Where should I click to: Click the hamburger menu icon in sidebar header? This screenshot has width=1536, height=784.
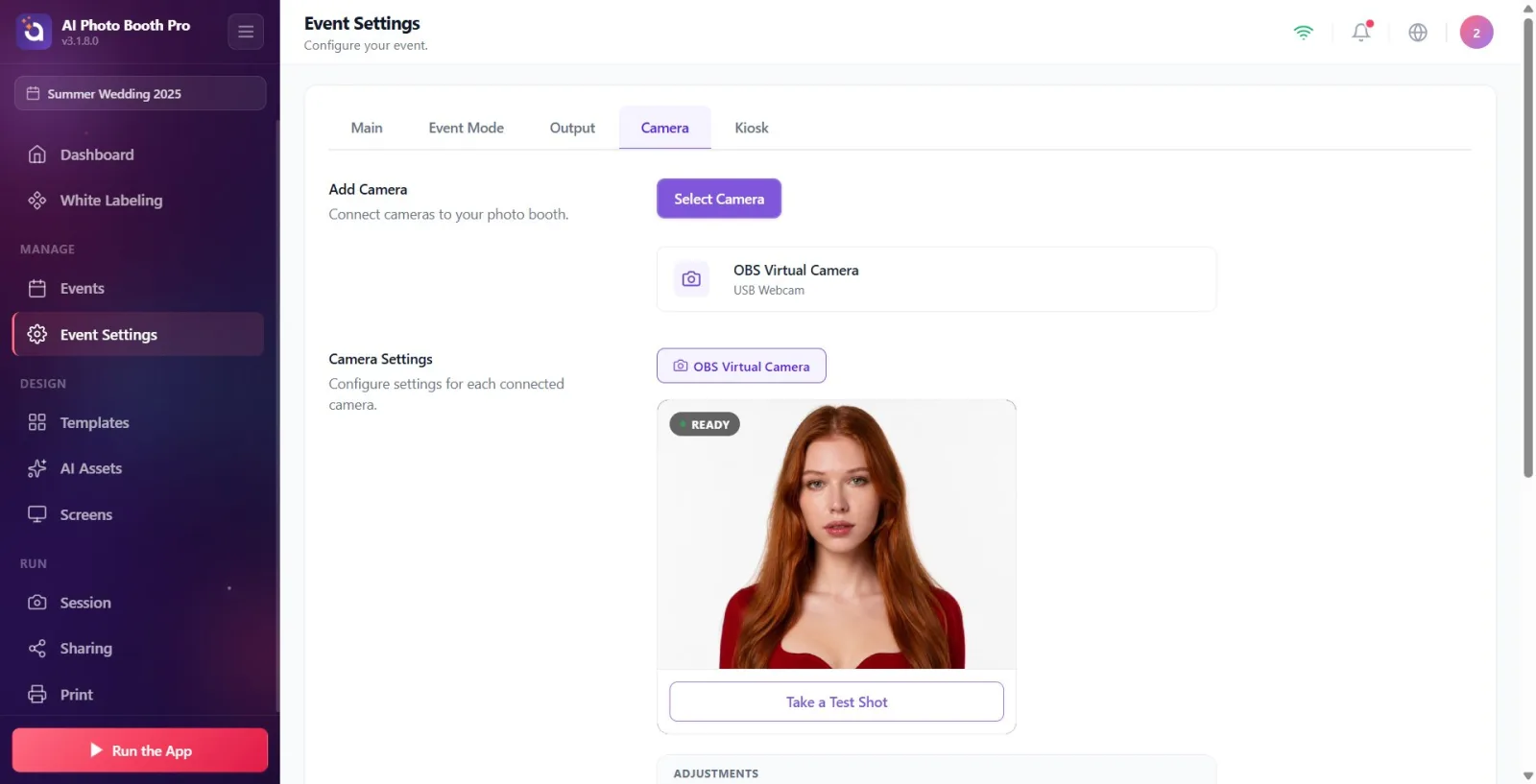[x=246, y=32]
